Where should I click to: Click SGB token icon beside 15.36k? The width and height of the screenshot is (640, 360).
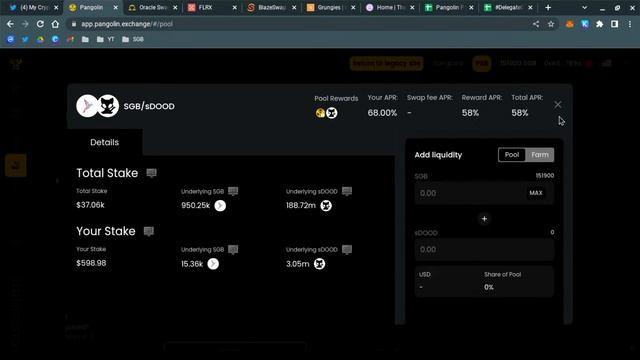click(x=213, y=264)
